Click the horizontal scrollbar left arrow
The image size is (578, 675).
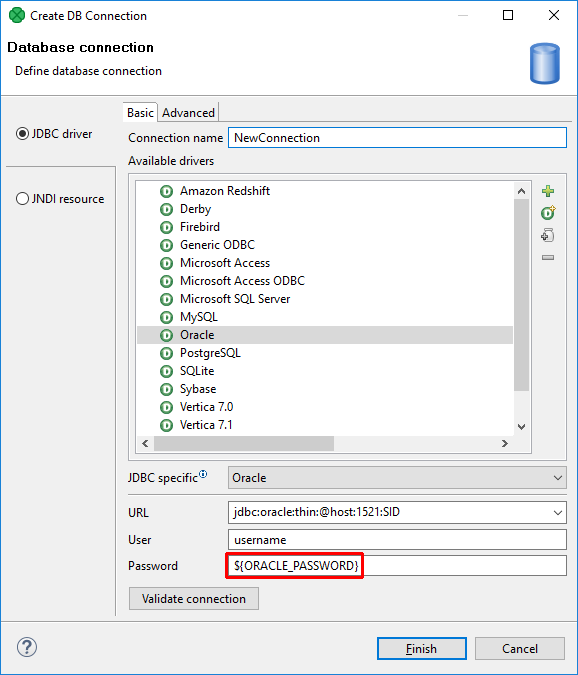(x=145, y=443)
